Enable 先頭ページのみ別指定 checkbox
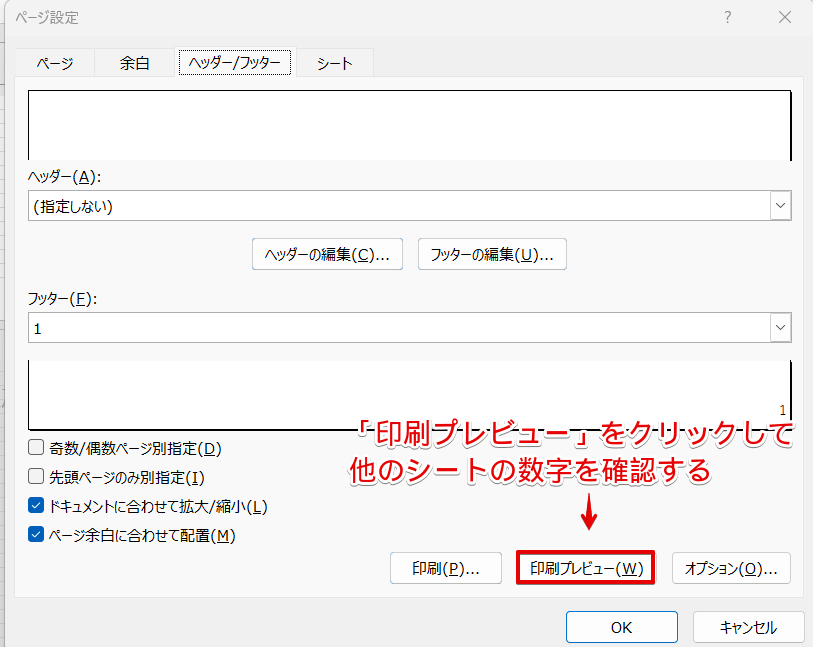This screenshot has width=813, height=647. tap(36, 476)
